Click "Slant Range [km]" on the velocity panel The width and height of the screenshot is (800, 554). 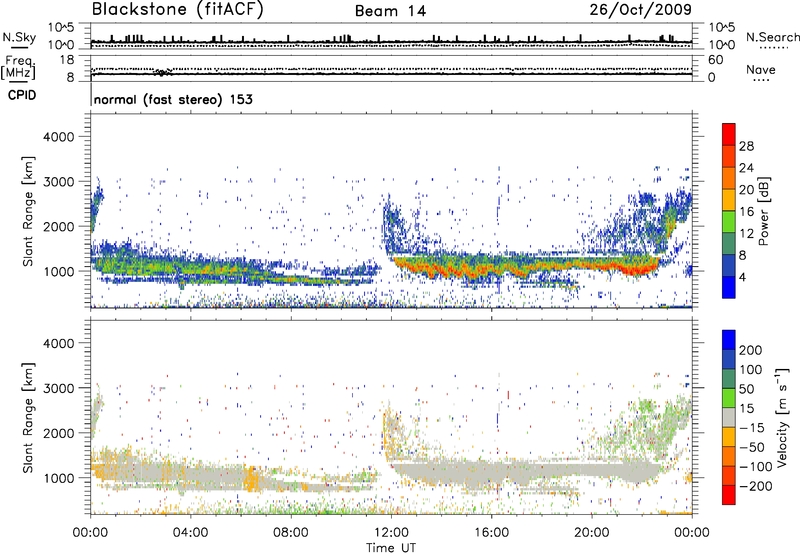28,418
